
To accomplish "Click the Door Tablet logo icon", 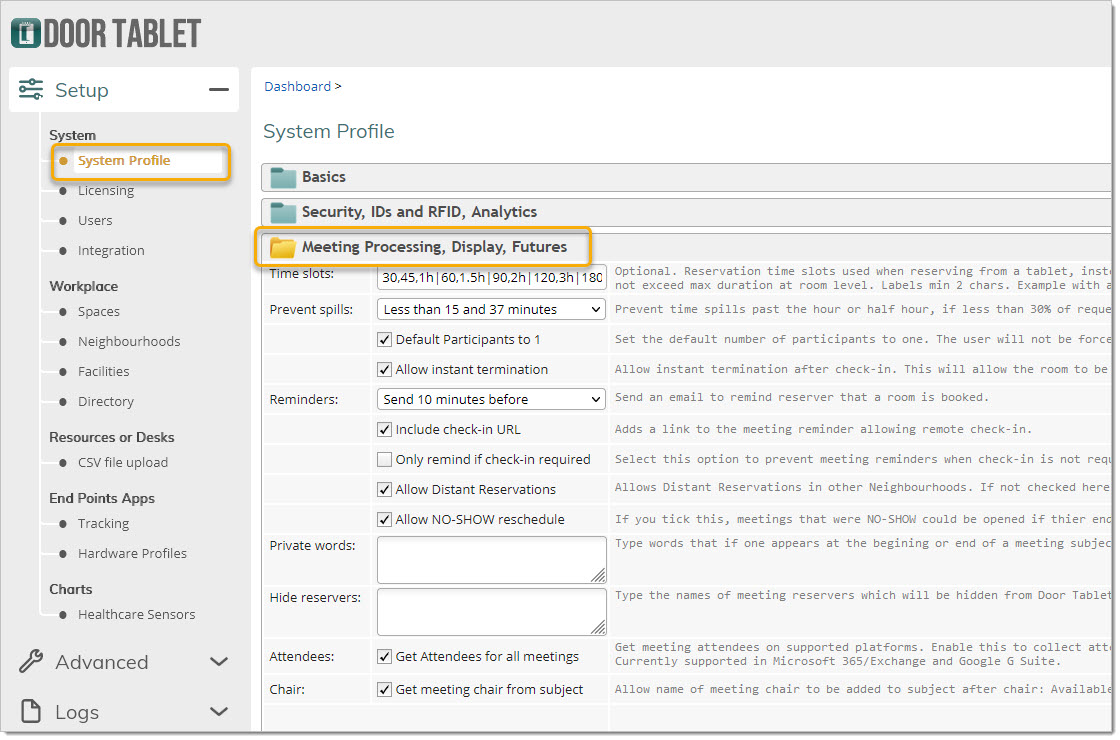I will point(25,33).
